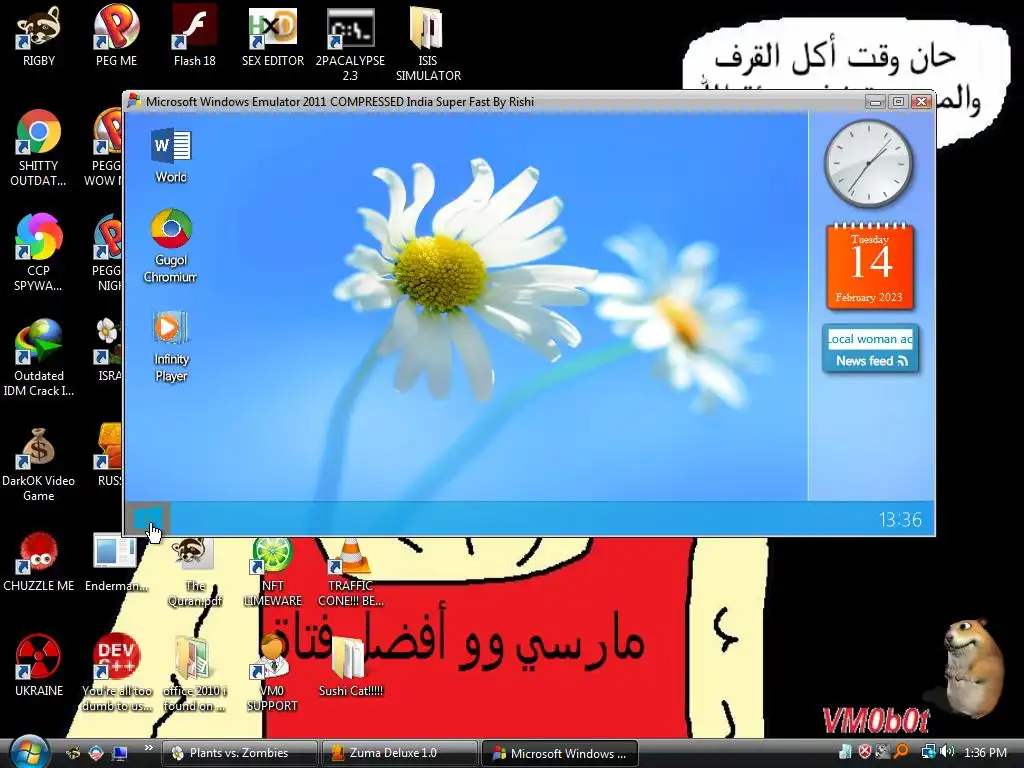Viewport: 1024px width, 768px height.
Task: Open the Outdated IDM Crack shortcut
Action: [x=39, y=358]
